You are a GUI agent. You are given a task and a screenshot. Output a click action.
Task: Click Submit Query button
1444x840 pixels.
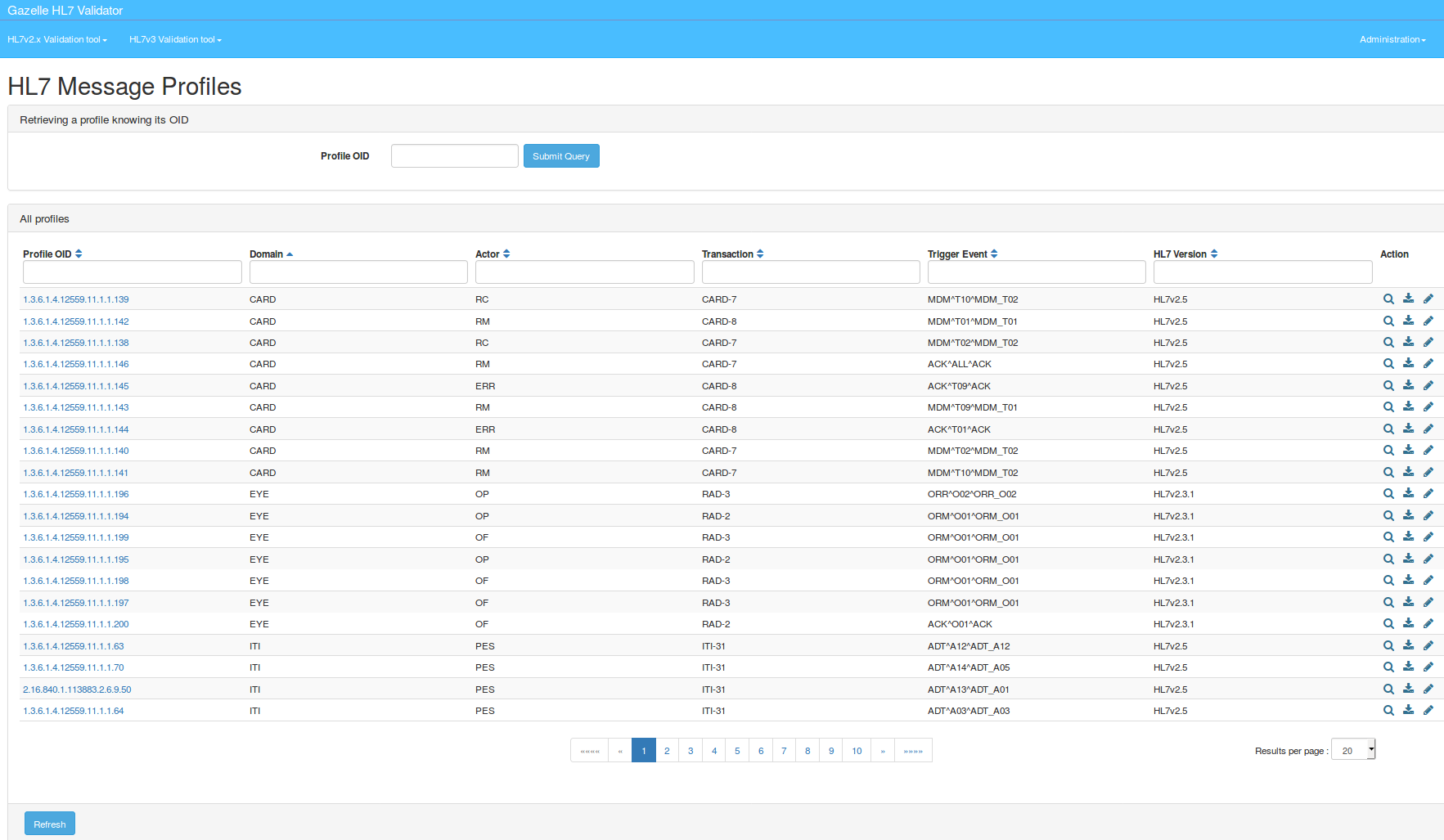(561, 156)
